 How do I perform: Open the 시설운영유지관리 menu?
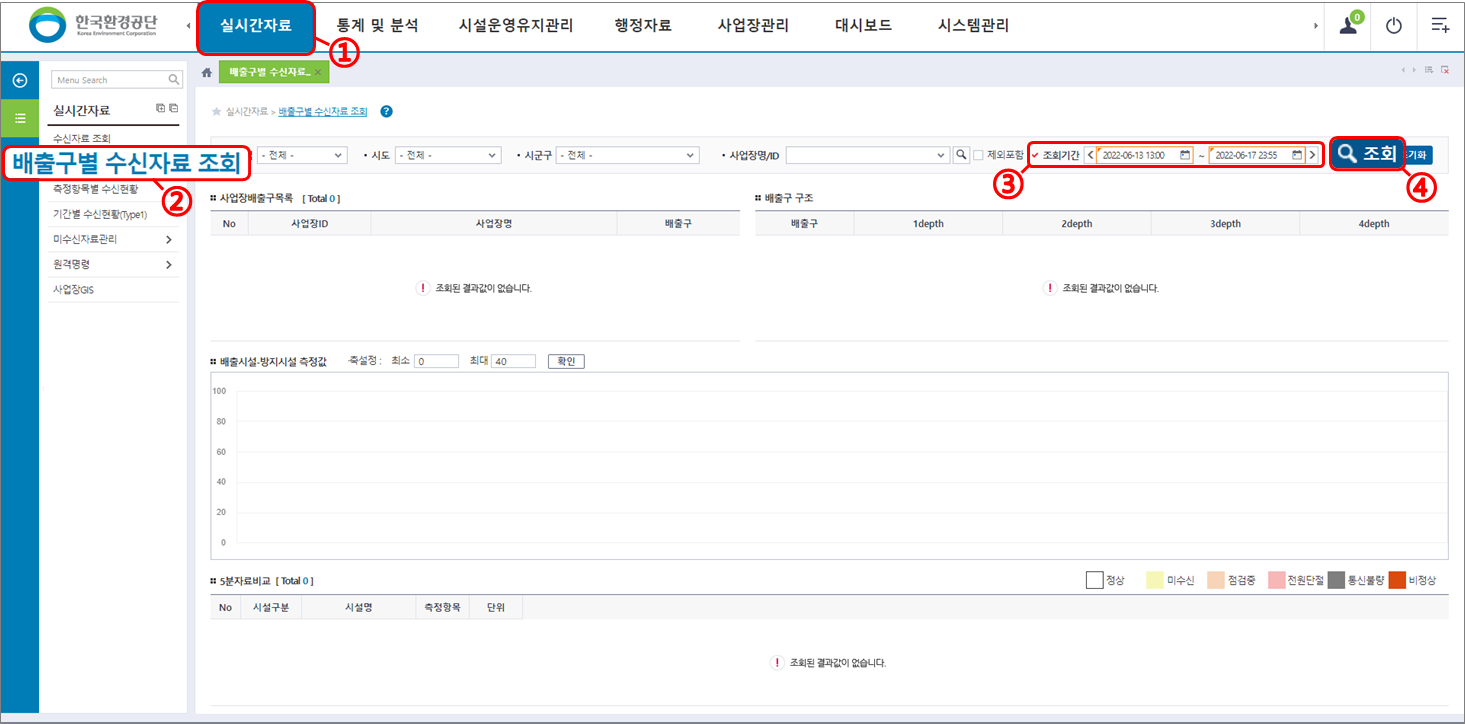[516, 26]
